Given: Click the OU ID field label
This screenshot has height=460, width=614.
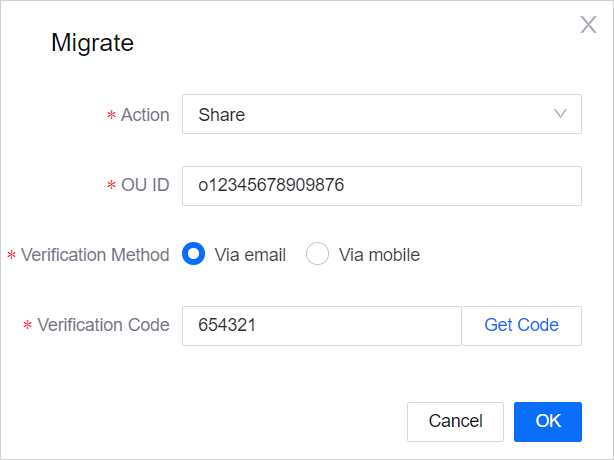Looking at the screenshot, I should coord(146,185).
